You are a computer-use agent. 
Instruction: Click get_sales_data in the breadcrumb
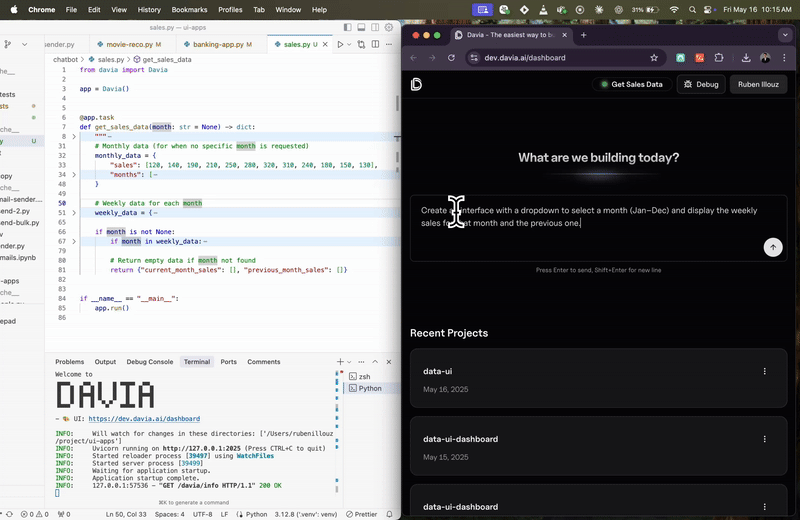click(162, 59)
